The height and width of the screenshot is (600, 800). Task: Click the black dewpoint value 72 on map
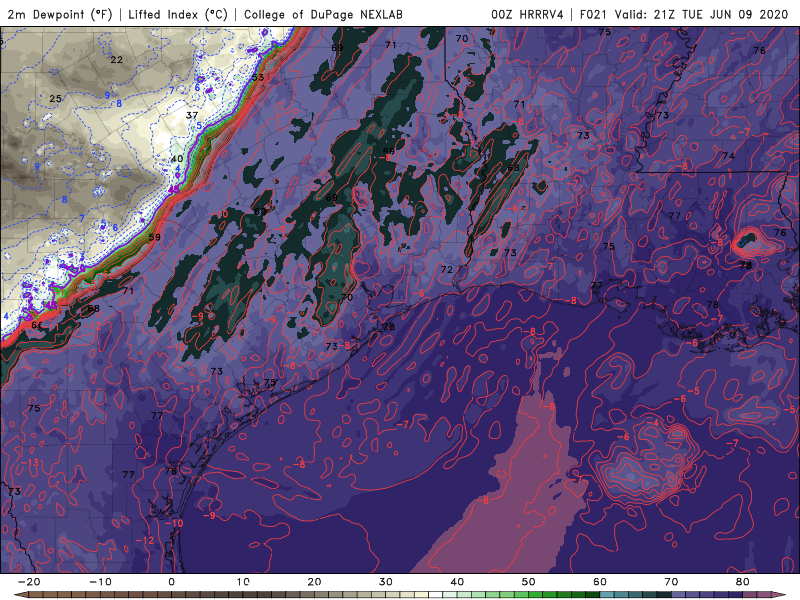coord(447,269)
